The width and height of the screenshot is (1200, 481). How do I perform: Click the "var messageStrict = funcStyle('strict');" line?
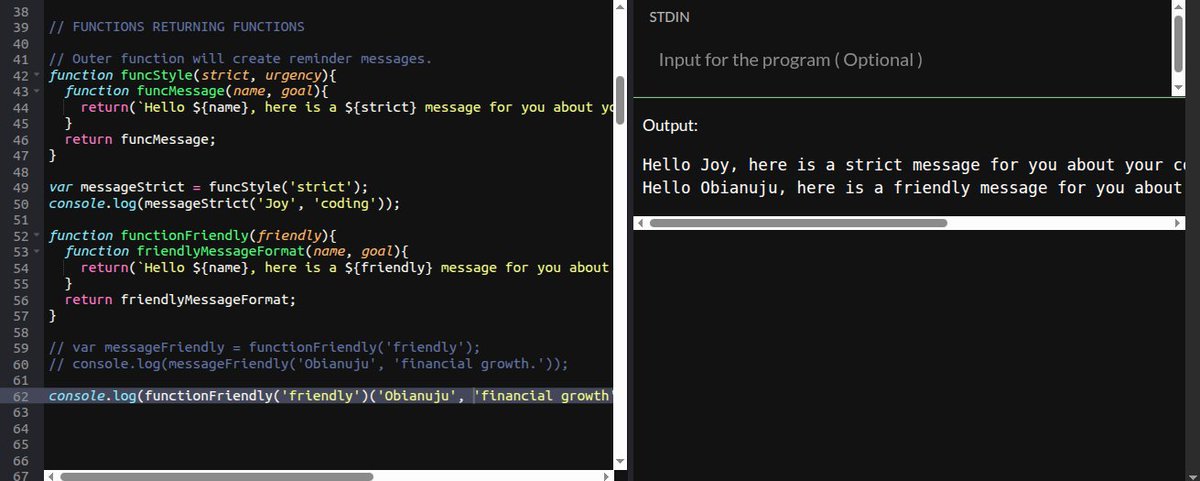209,187
